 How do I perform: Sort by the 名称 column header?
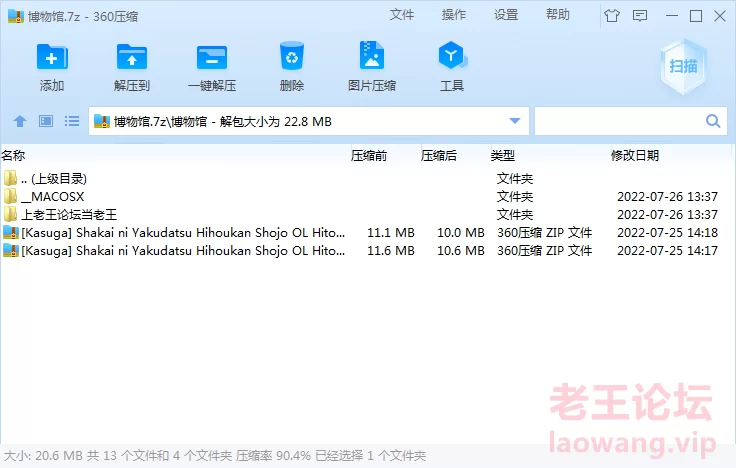point(13,155)
